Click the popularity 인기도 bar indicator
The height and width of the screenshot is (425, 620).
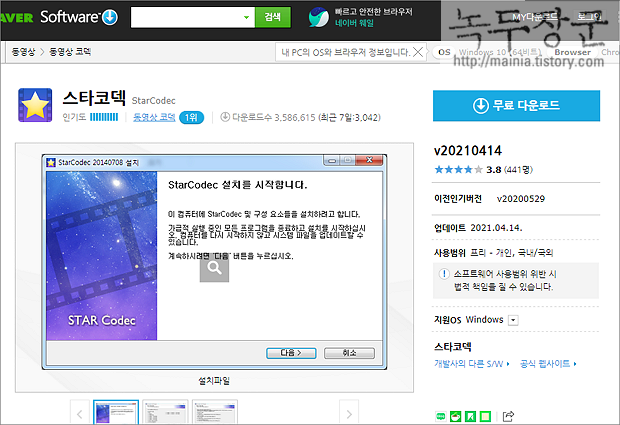pyautogui.click(x=104, y=117)
